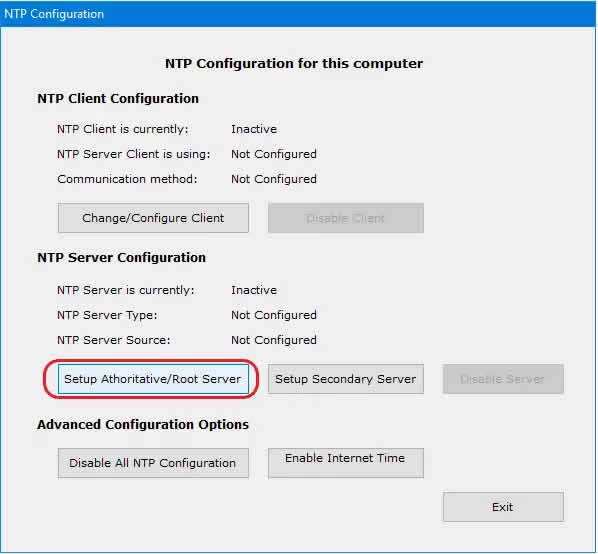Click the 'NTP Configuration for this computer' heading
The width and height of the screenshot is (598, 554).
click(294, 63)
